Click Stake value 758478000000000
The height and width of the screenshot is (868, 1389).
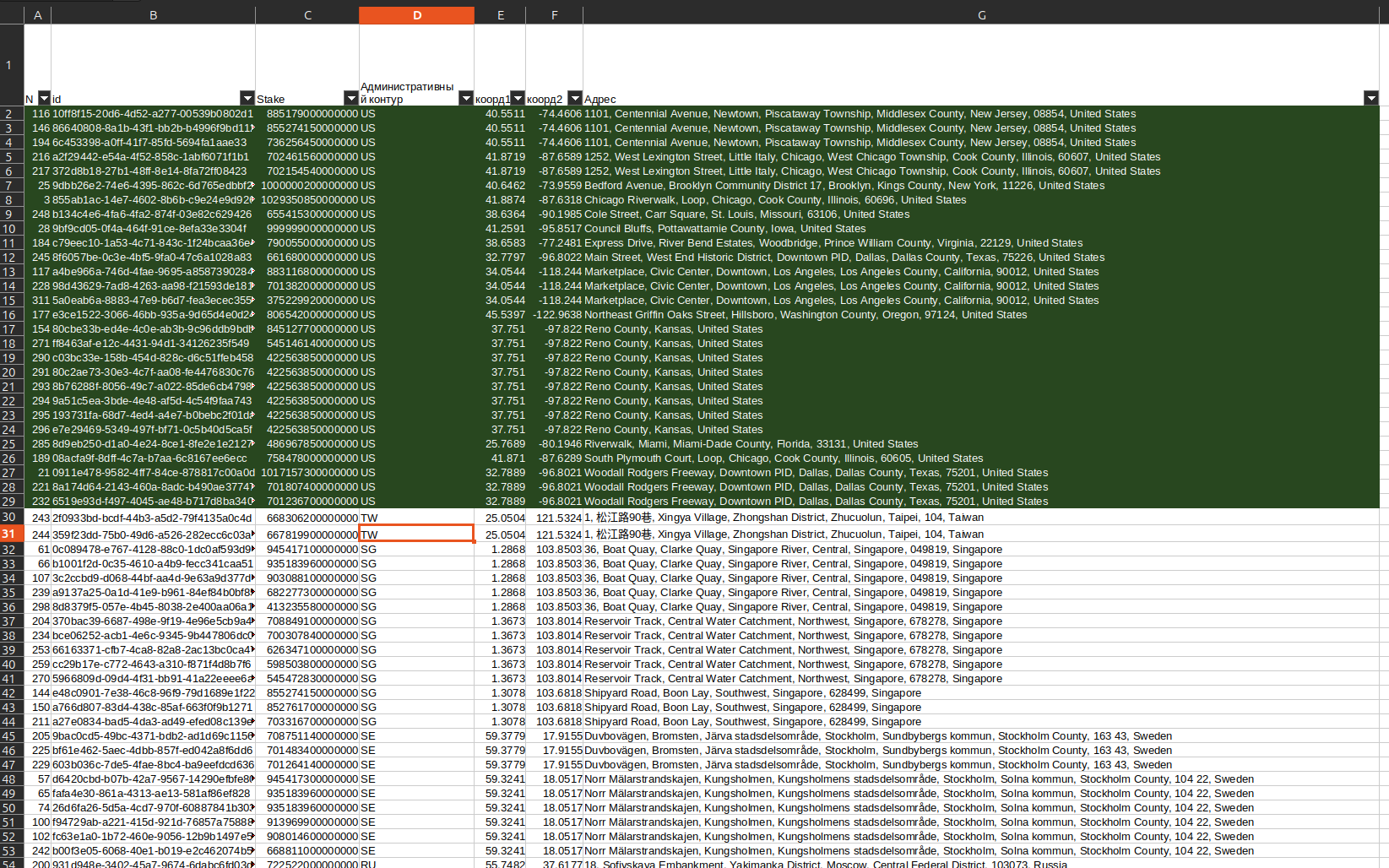(307, 458)
